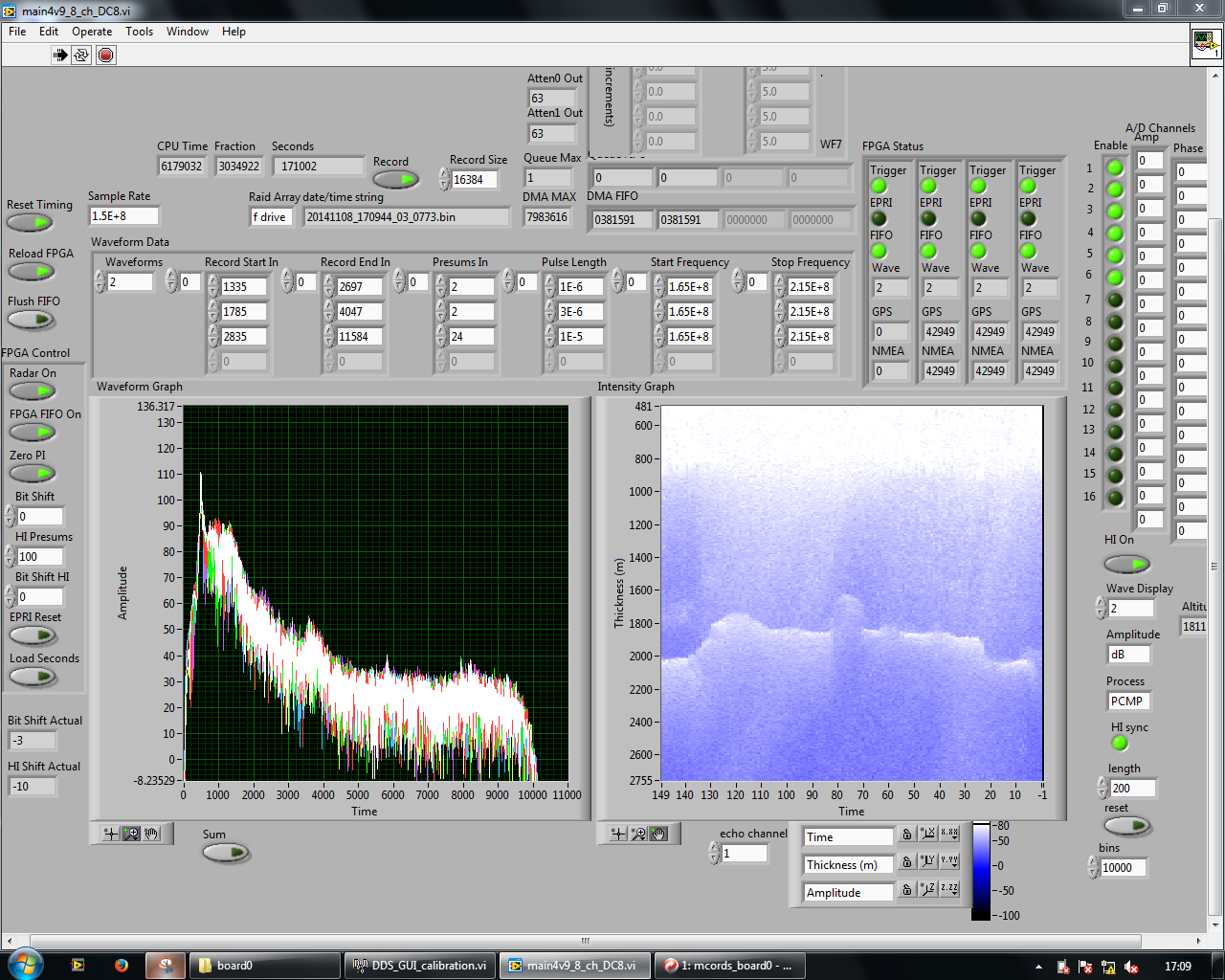Toggle the Radar On switch
The image size is (1225, 980).
(x=33, y=390)
